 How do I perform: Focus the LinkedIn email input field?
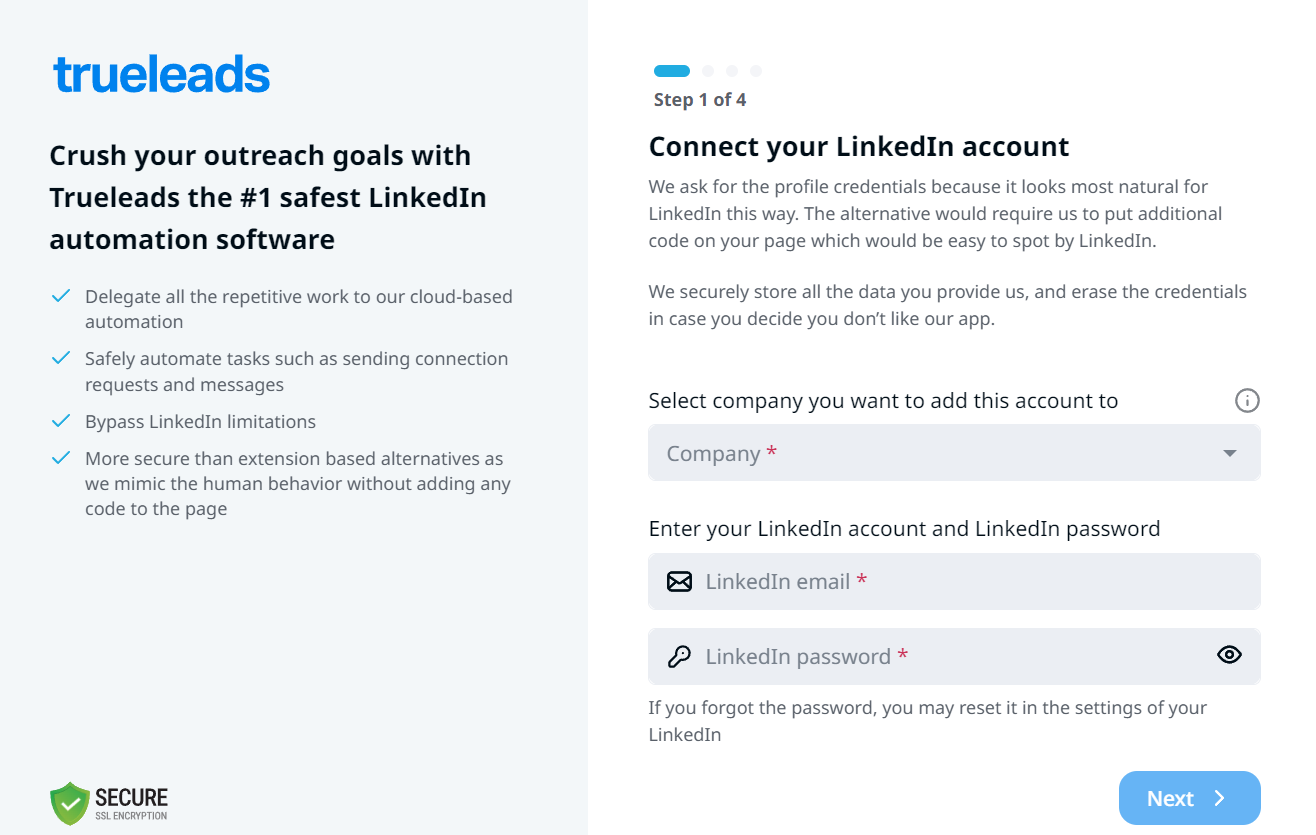pos(970,582)
